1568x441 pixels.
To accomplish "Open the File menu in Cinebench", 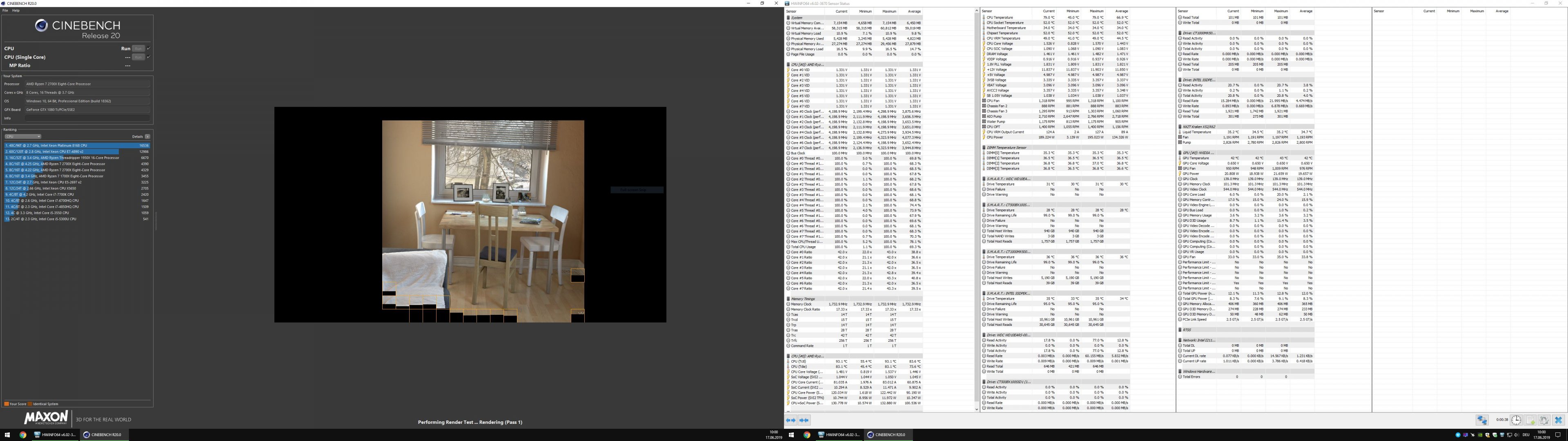I will pyautogui.click(x=5, y=10).
